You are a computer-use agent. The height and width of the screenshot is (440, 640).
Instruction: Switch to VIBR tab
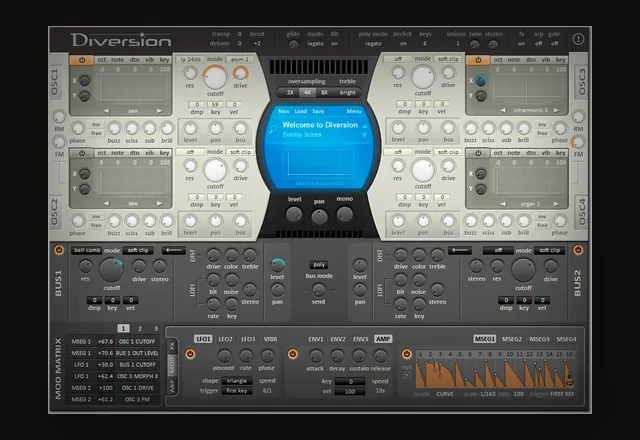click(271, 339)
